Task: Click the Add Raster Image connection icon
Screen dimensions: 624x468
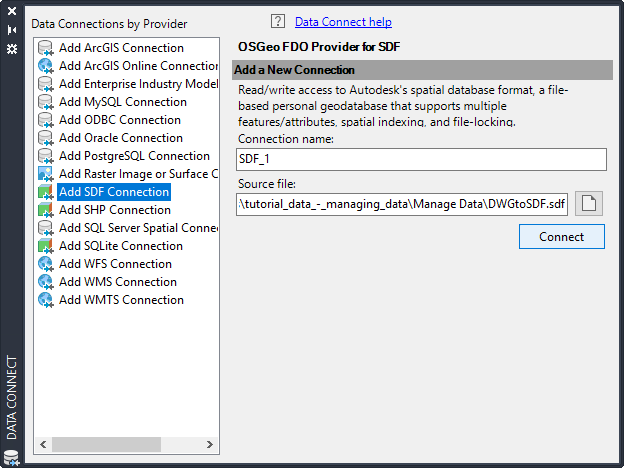Action: 46,174
